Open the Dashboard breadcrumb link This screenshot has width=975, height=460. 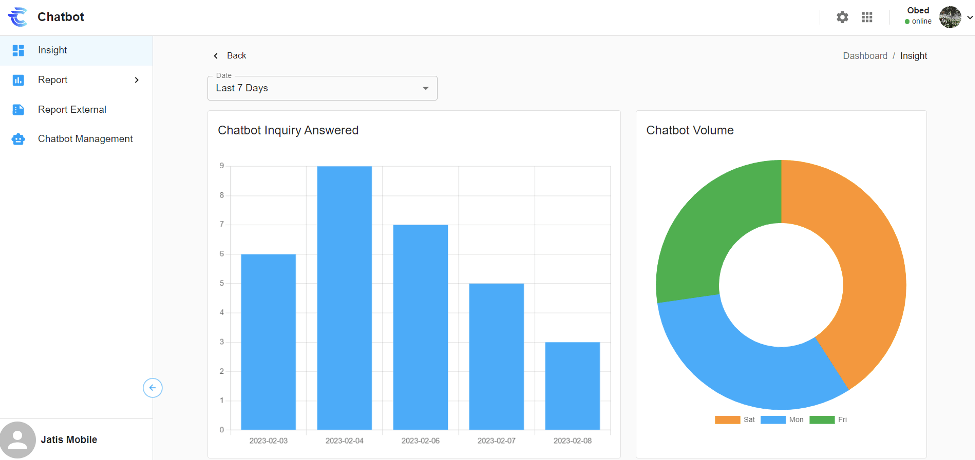[x=864, y=56]
